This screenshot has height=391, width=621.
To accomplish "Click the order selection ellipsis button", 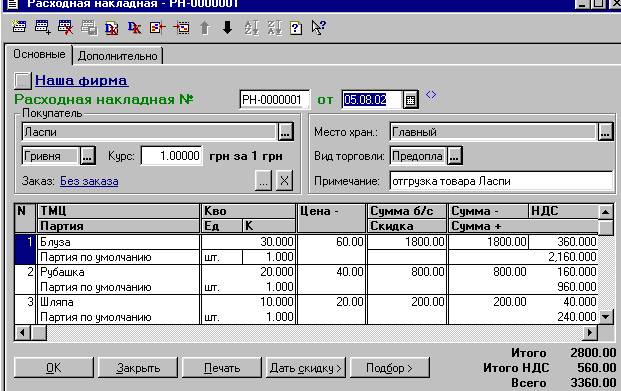I will [263, 181].
